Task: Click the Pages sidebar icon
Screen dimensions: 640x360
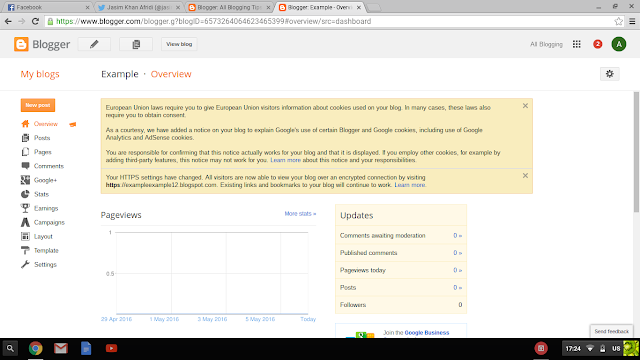Action: [25, 152]
